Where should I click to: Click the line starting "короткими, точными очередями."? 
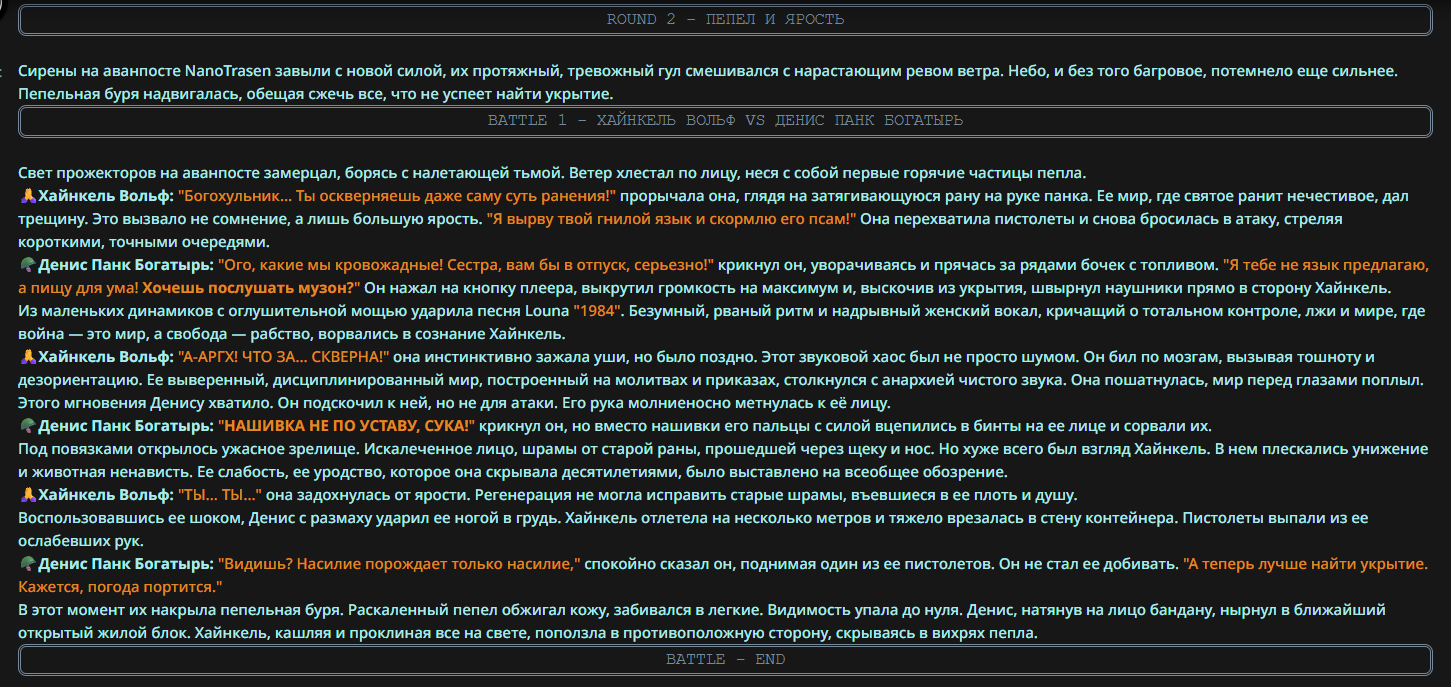(144, 242)
